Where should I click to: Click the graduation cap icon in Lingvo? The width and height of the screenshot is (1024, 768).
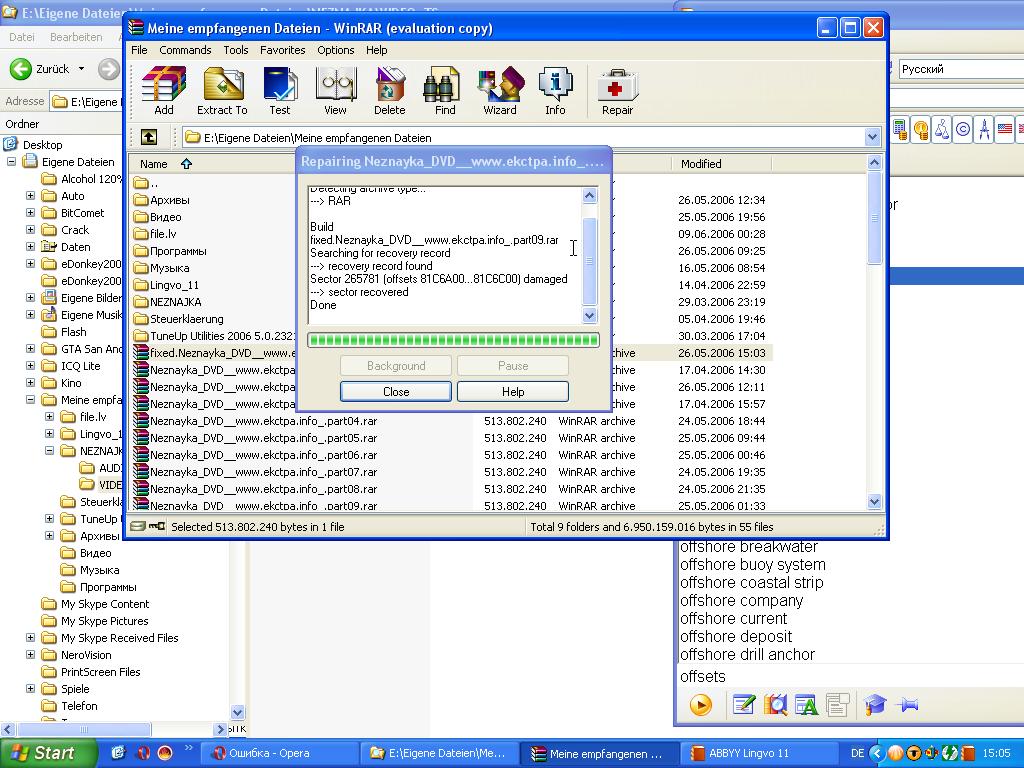click(x=874, y=705)
